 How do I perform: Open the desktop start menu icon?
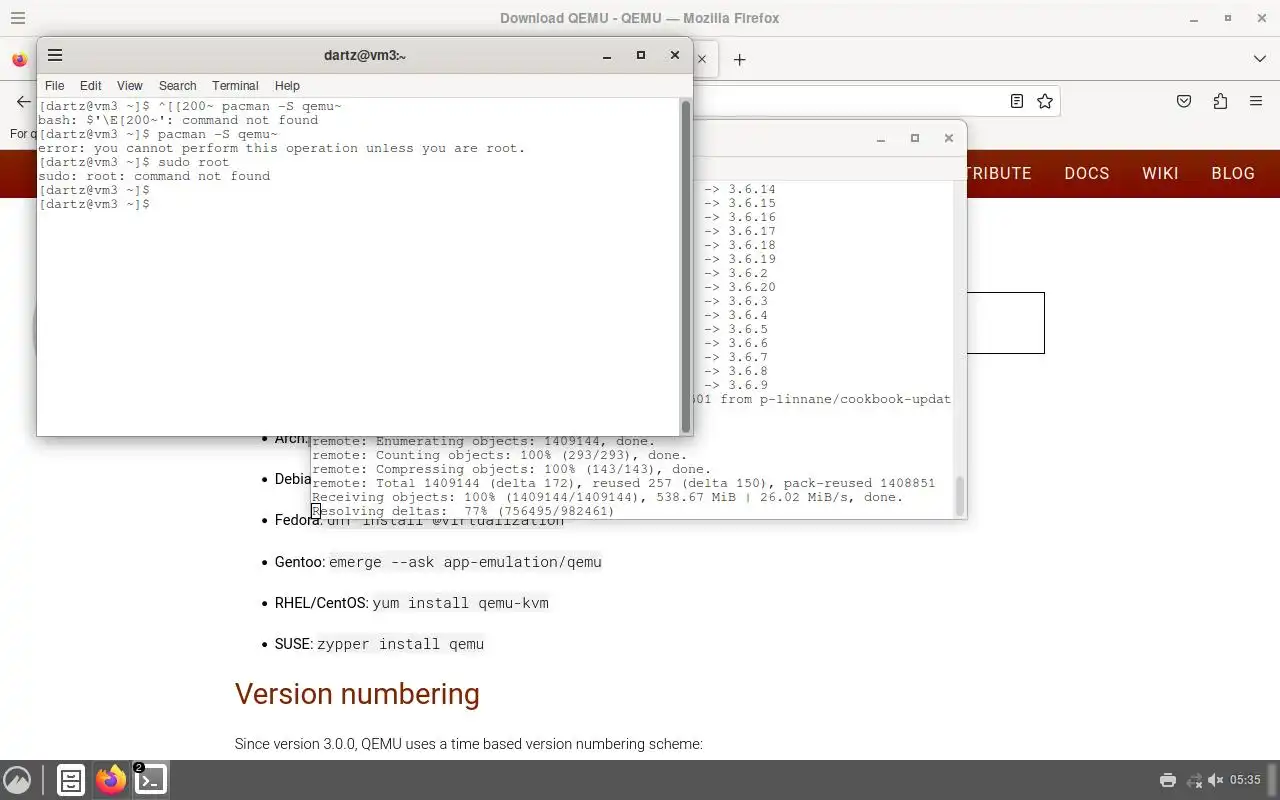coord(17,780)
